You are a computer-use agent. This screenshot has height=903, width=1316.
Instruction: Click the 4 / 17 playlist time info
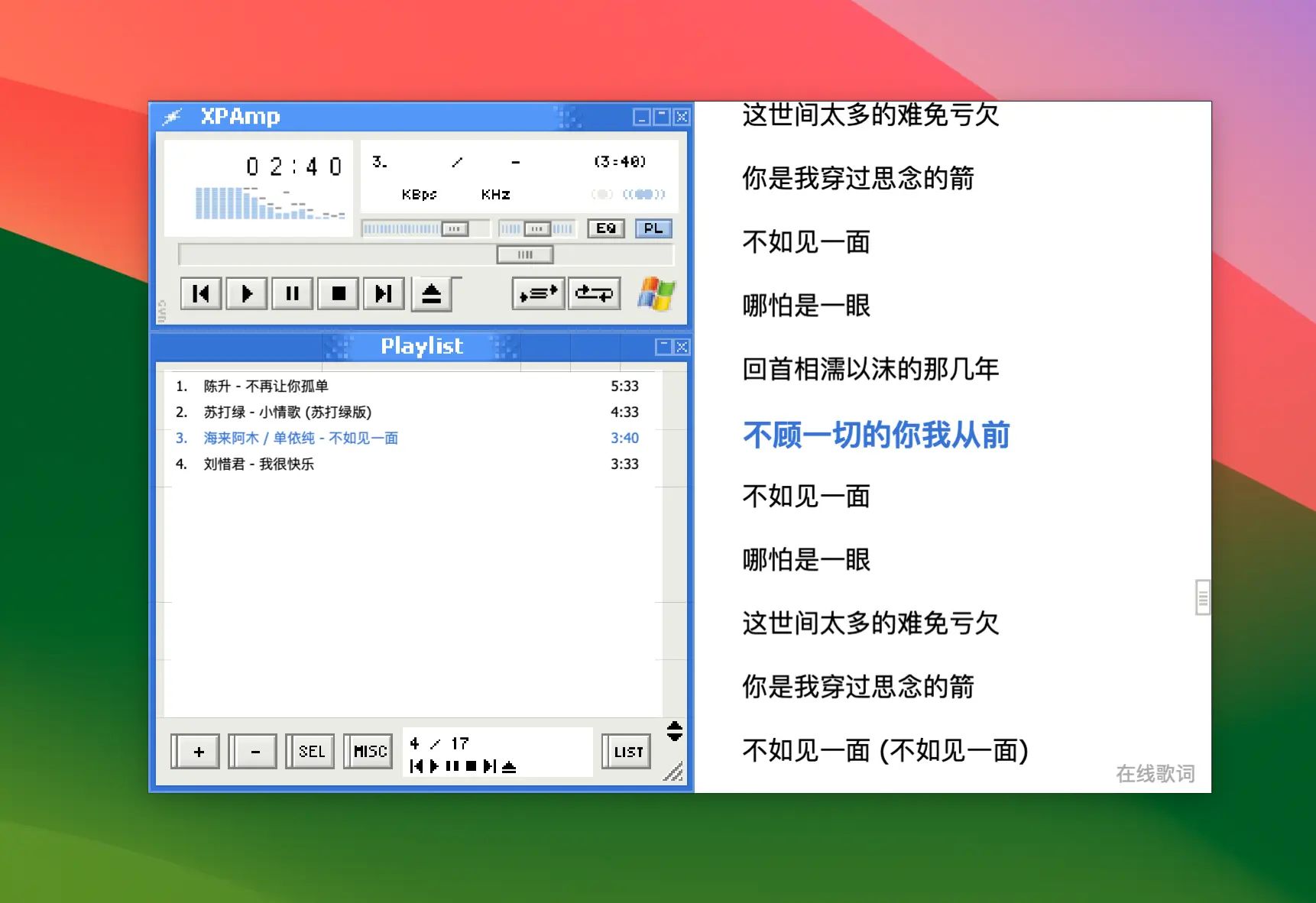[x=439, y=743]
